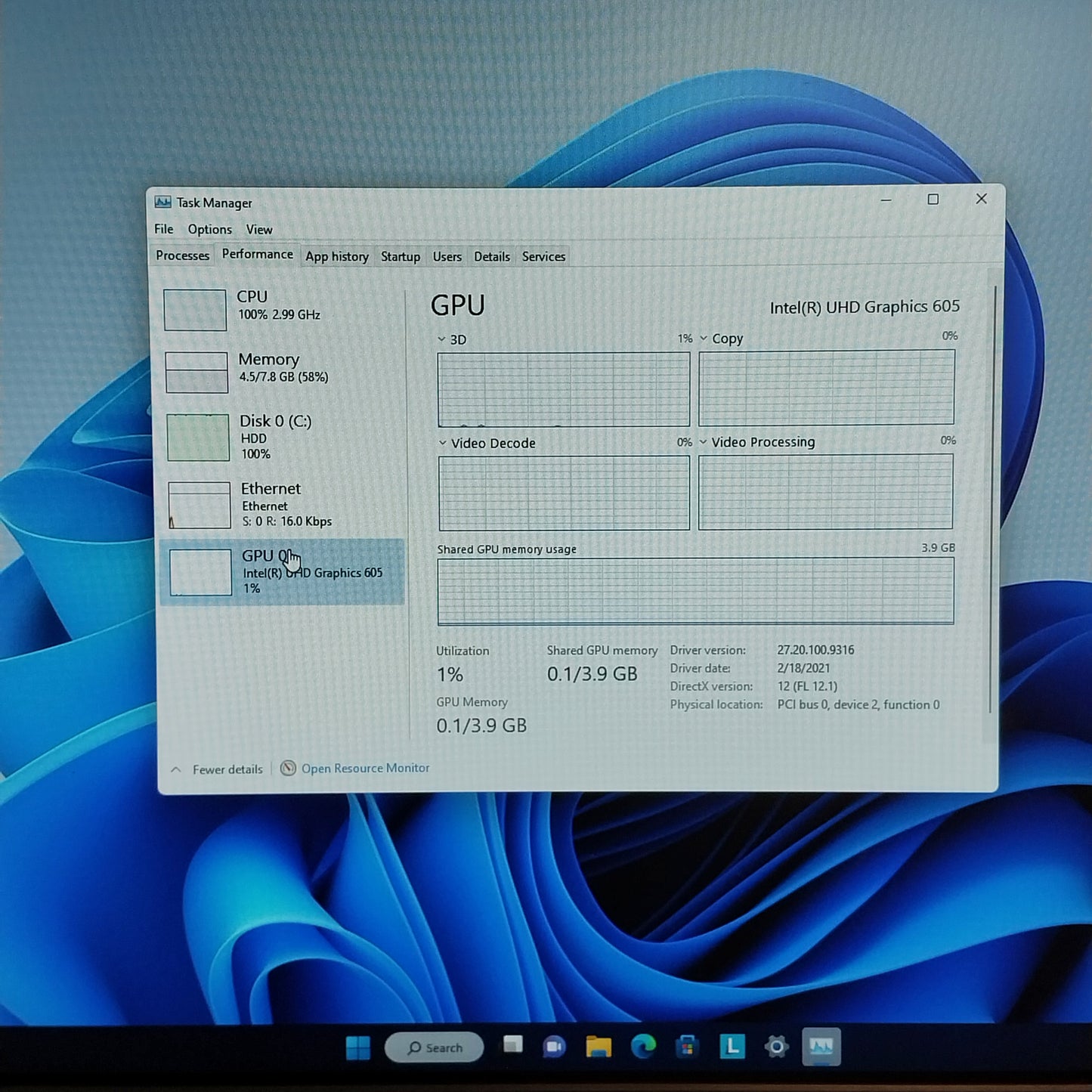Click the Intel(R) UHD Graphics 605 heading
This screenshot has width=1092, height=1092.
(865, 307)
